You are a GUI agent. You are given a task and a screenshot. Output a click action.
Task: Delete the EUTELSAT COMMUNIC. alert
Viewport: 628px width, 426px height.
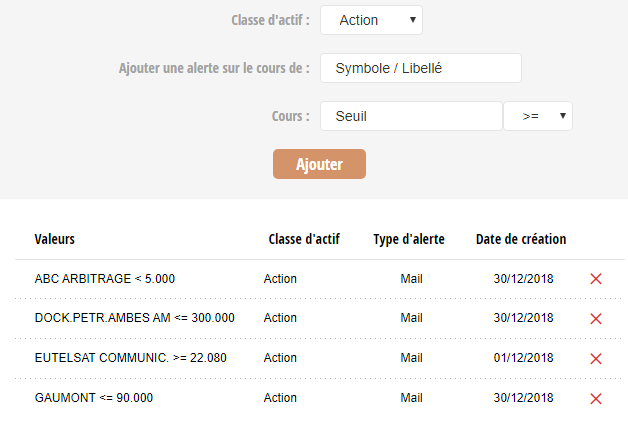pyautogui.click(x=596, y=359)
